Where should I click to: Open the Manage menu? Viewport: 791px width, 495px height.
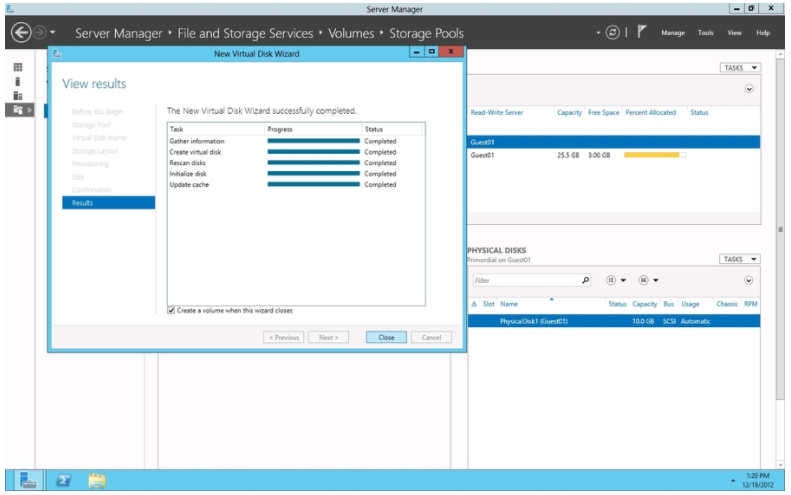(x=673, y=33)
